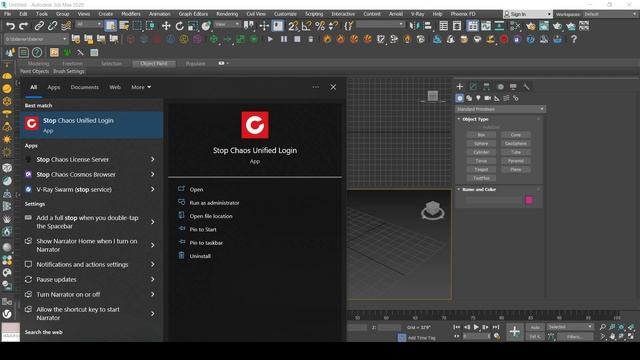Open the Hierarchy panel icon

(486, 87)
